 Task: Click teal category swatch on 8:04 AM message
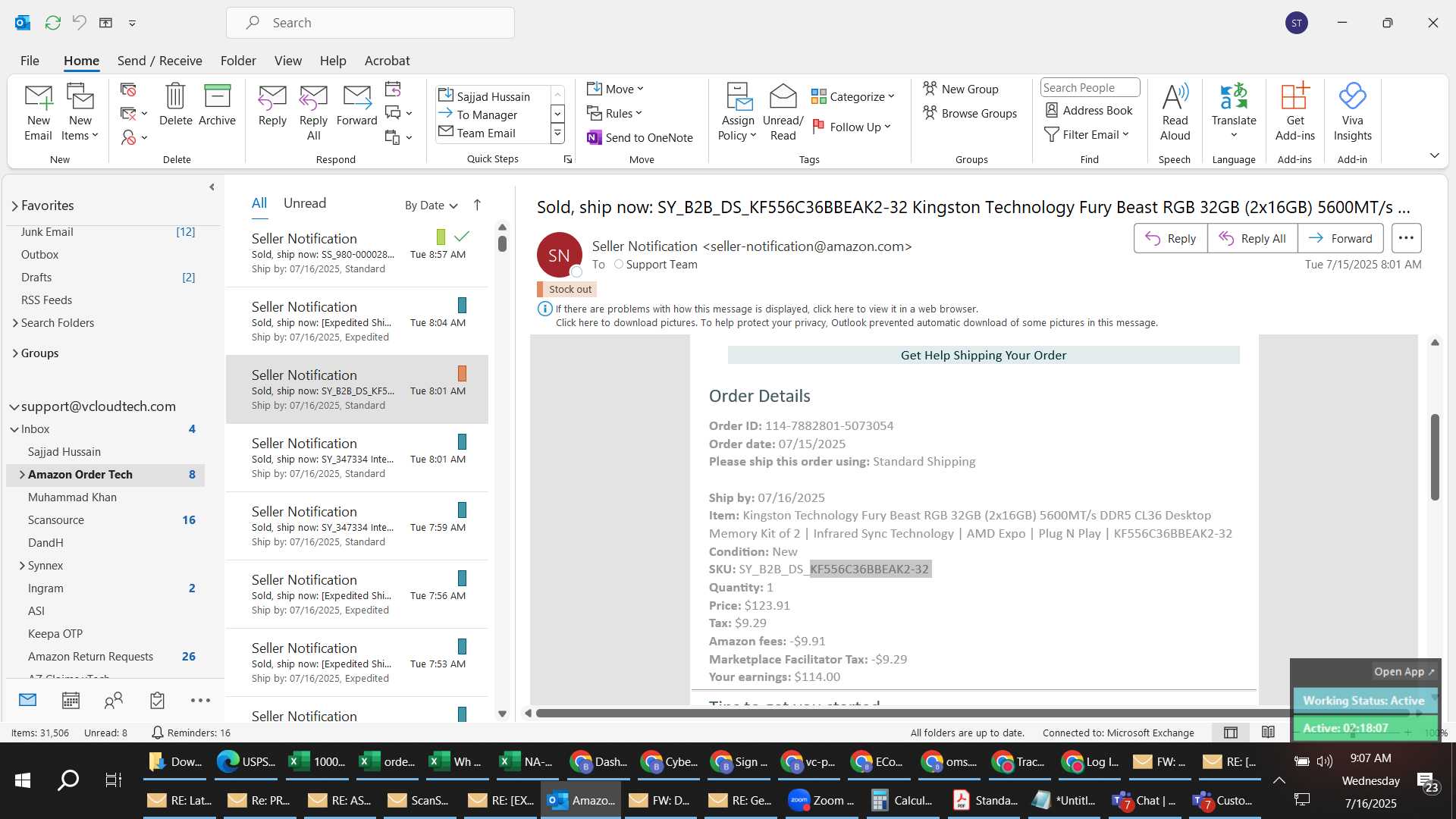462,305
